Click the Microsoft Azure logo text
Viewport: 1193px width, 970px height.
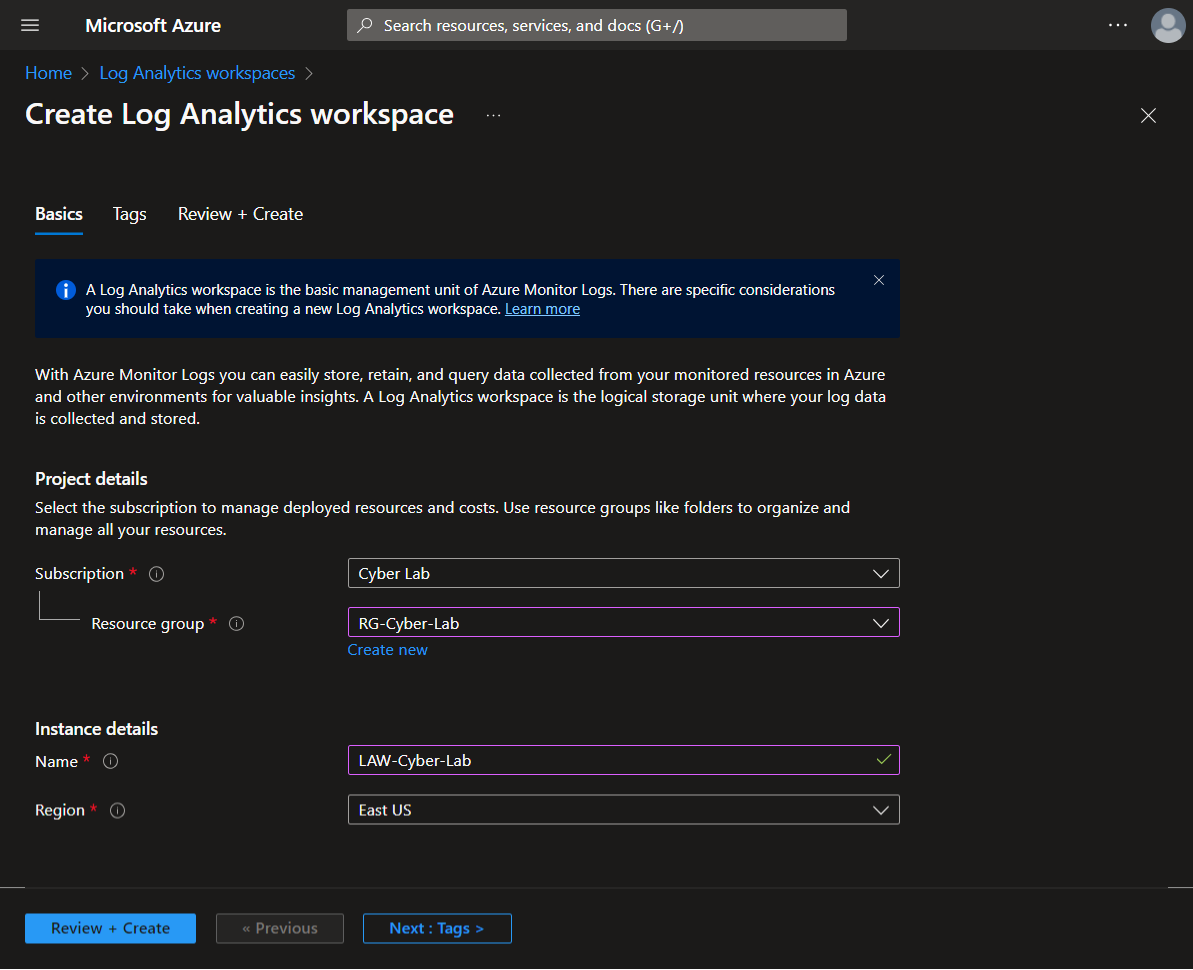click(153, 25)
